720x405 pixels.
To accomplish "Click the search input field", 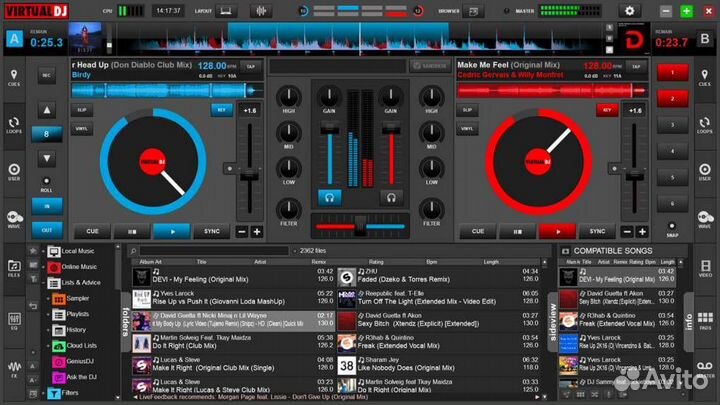I will [214, 251].
